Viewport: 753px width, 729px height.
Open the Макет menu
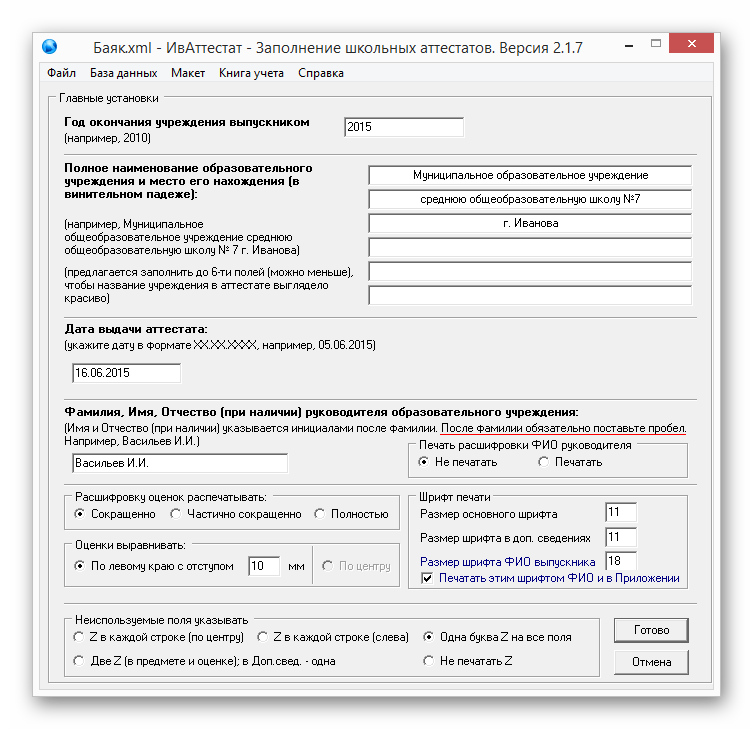tap(188, 73)
